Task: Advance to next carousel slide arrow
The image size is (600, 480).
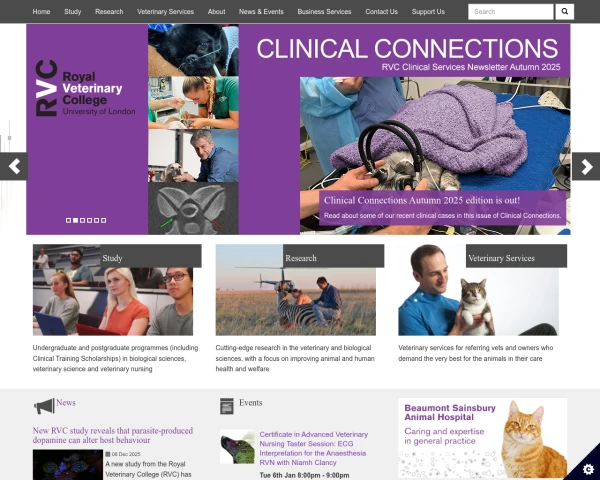Action: pyautogui.click(x=586, y=166)
